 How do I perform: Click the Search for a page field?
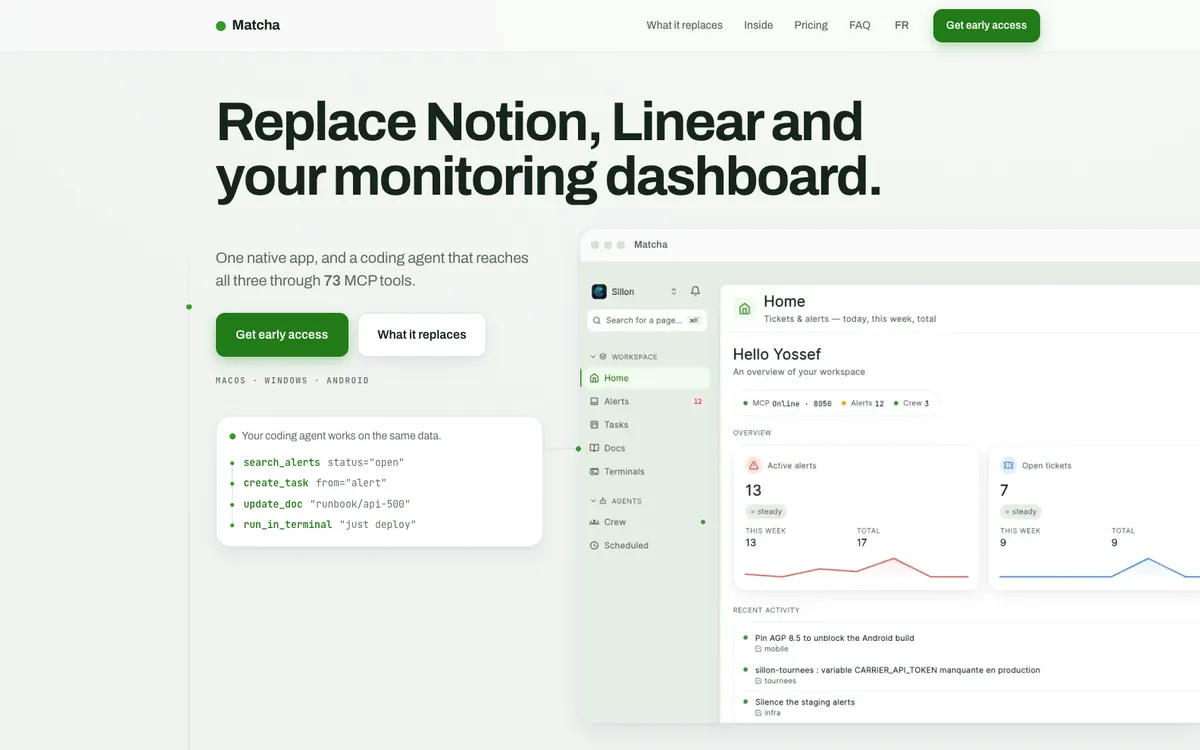647,320
